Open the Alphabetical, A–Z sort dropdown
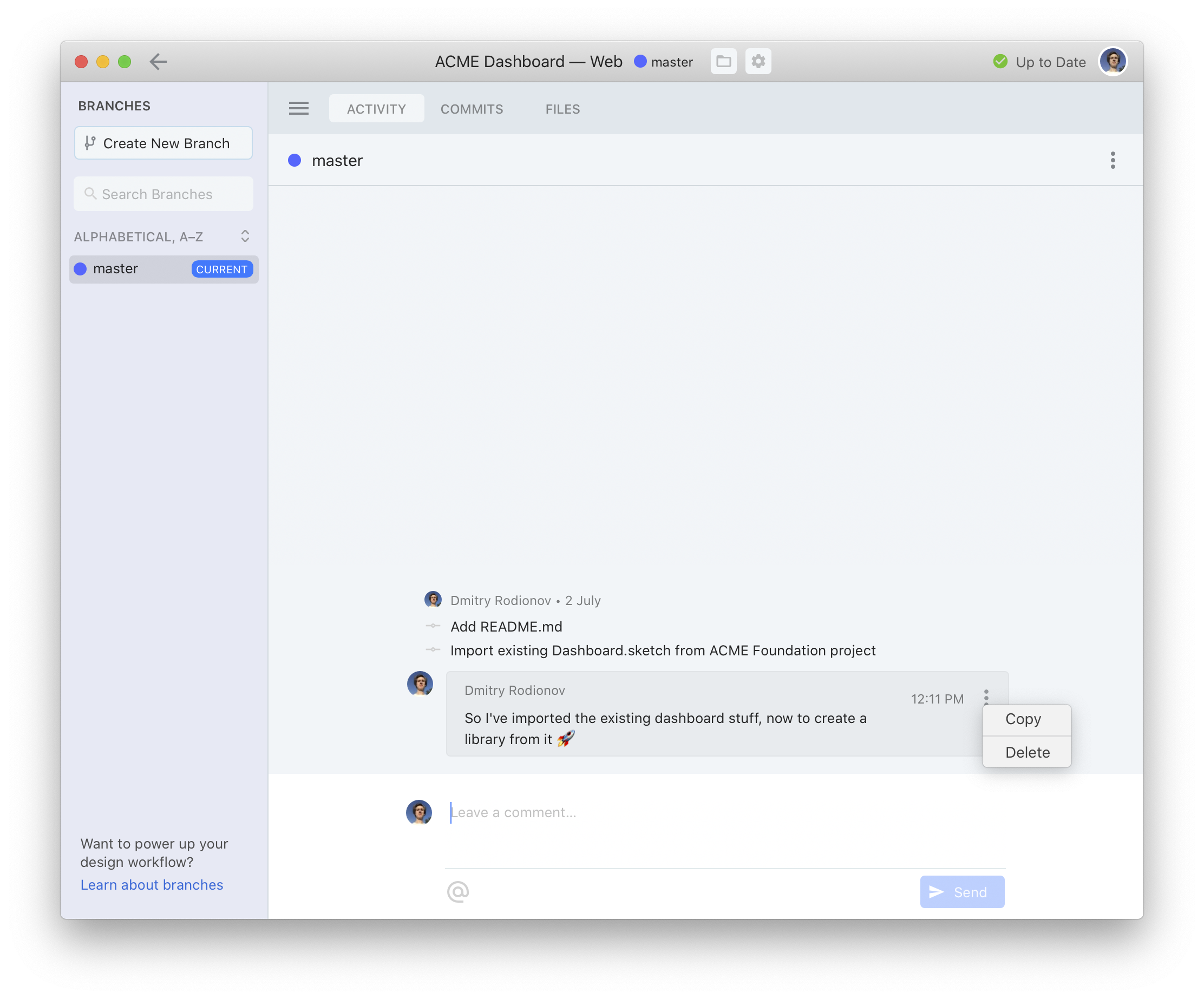The image size is (1204, 999). point(163,236)
